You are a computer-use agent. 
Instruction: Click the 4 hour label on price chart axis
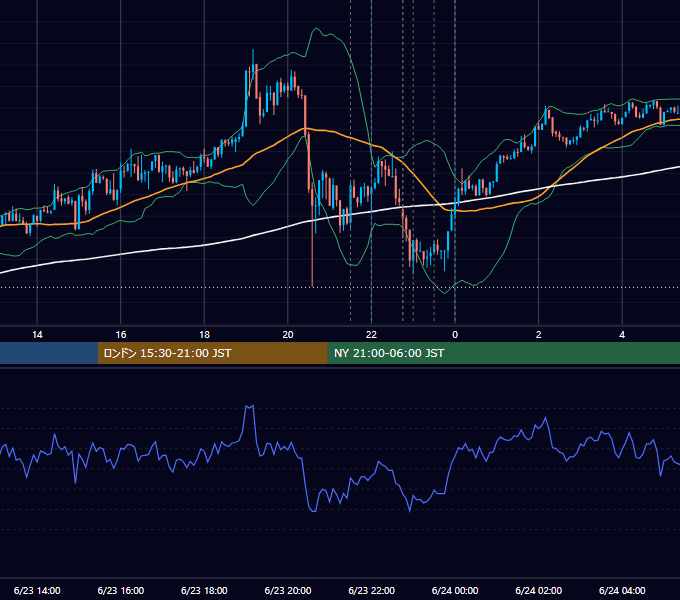click(622, 335)
